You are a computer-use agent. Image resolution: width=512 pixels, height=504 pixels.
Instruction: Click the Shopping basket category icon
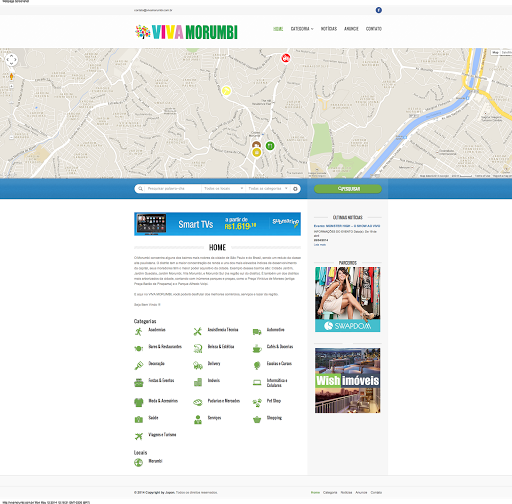257,420
